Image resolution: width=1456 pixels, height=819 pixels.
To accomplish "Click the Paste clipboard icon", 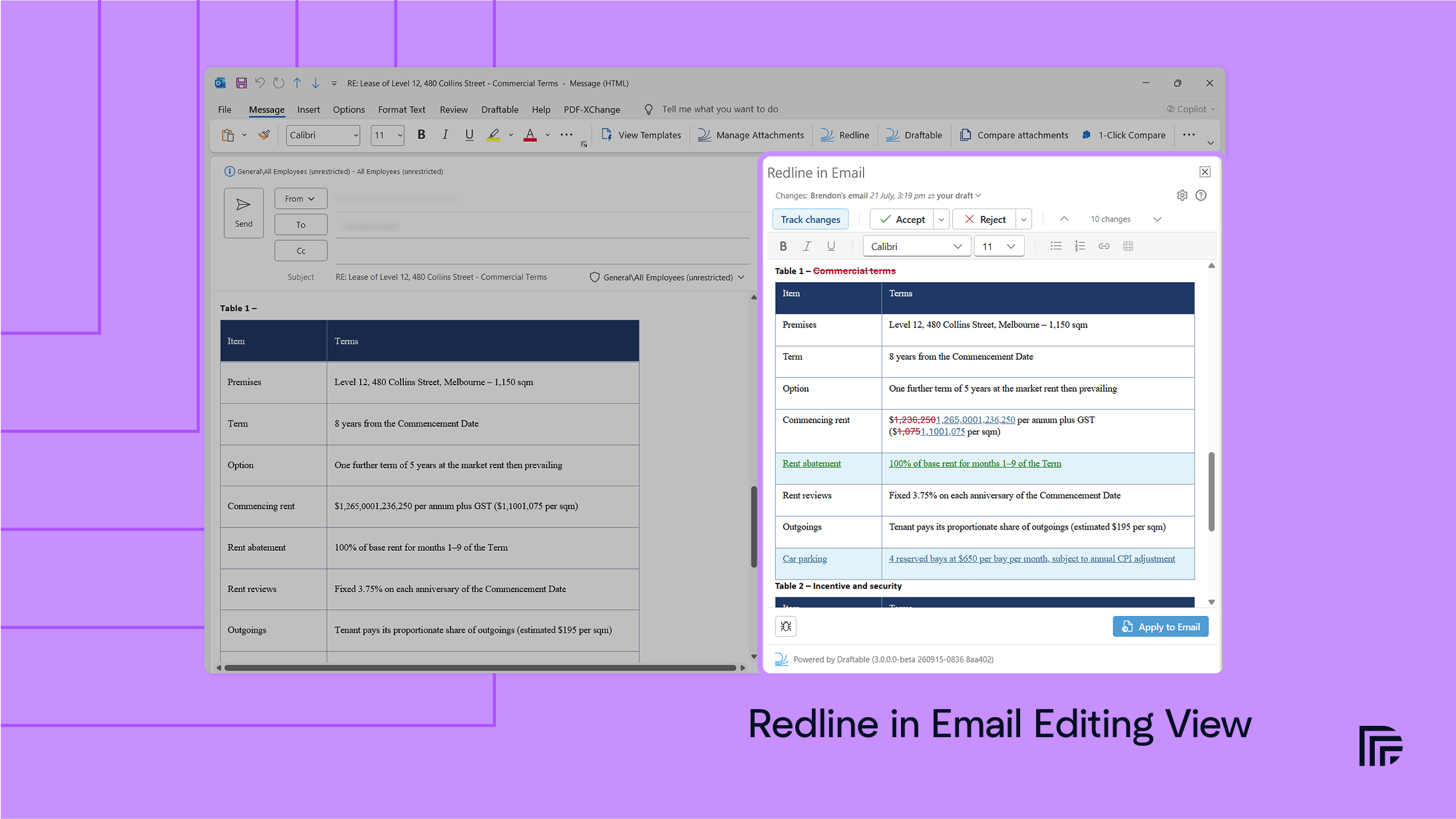I will coord(228,135).
